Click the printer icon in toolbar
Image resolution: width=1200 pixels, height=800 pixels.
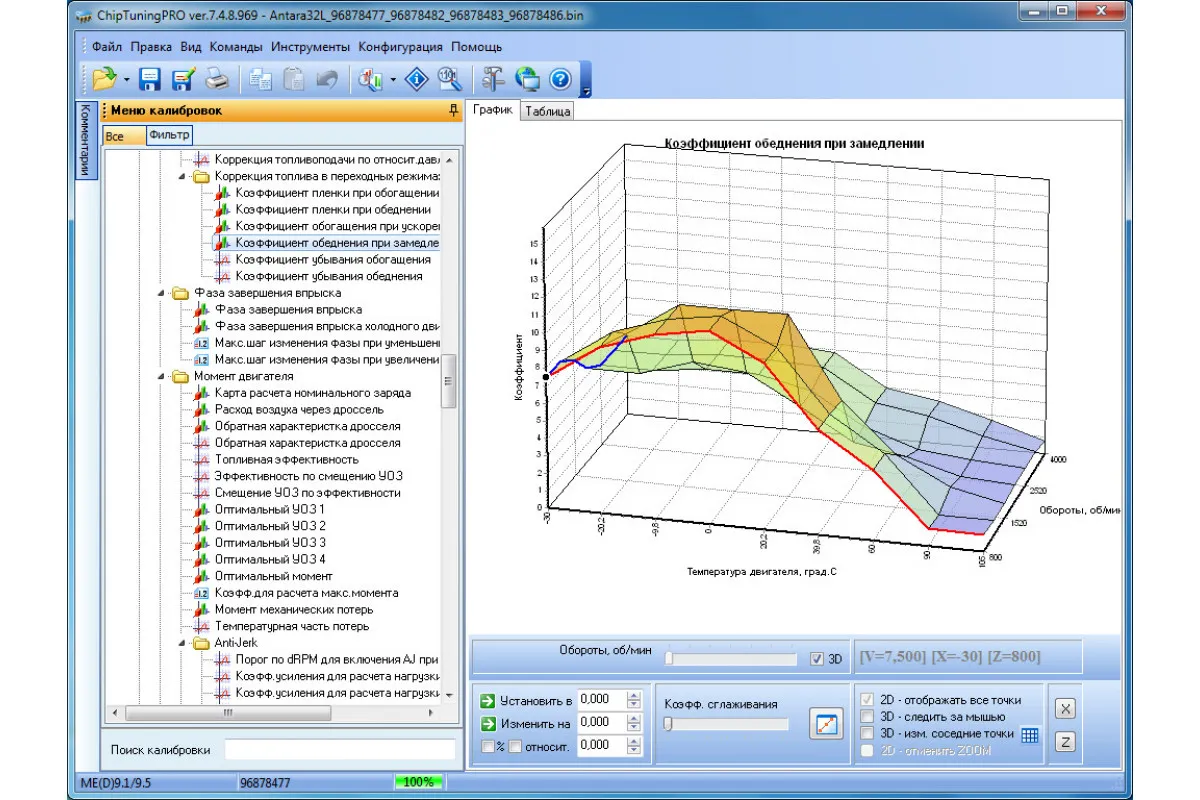coord(217,78)
